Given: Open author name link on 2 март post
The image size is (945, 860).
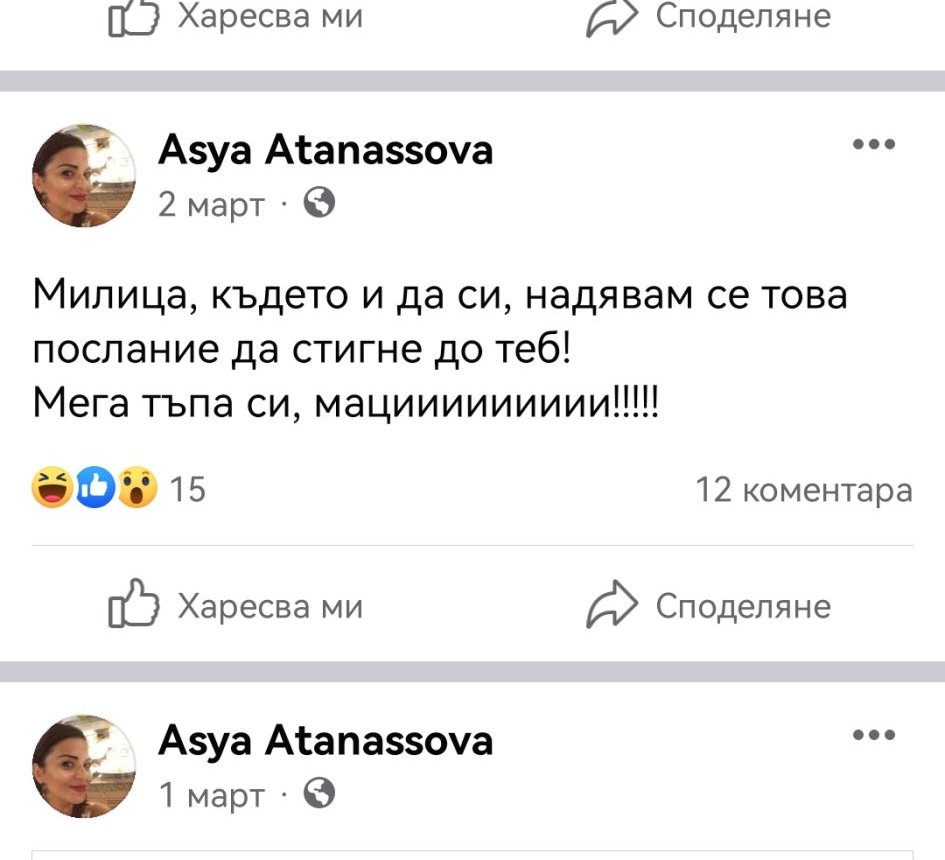Looking at the screenshot, I should [325, 150].
